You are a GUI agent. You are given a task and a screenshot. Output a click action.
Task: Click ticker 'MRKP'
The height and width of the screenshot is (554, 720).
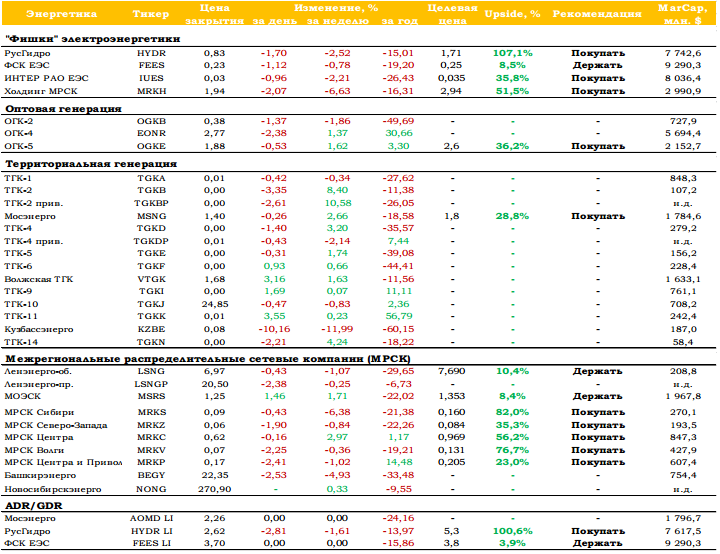click(151, 463)
